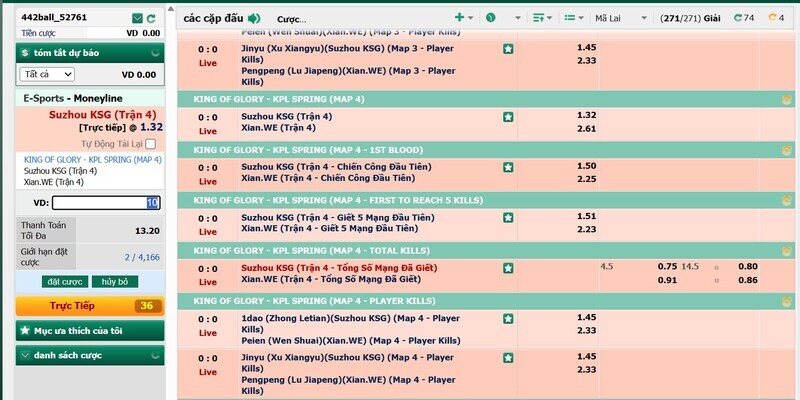Click the VD stake input field
The width and height of the screenshot is (800, 400).
pos(106,203)
